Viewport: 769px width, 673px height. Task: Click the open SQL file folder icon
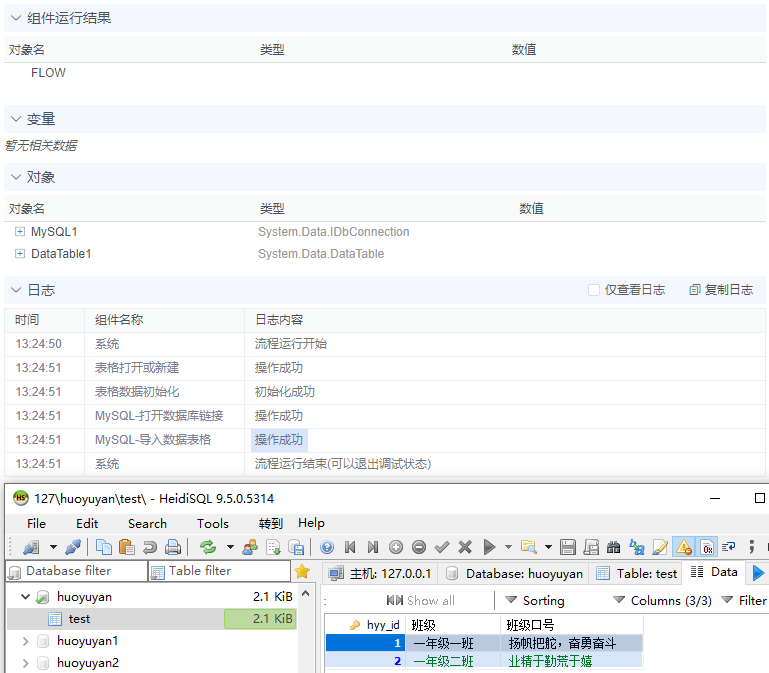[529, 547]
